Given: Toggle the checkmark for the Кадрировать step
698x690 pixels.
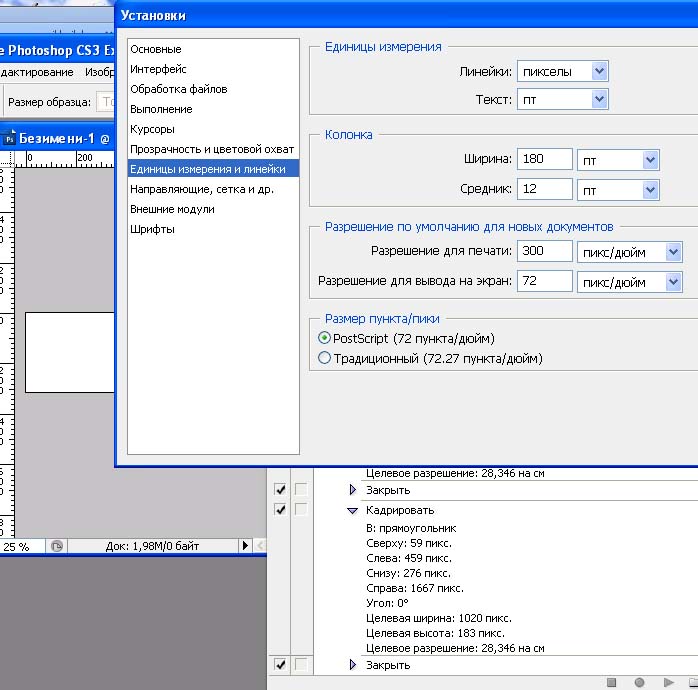Looking at the screenshot, I should [x=280, y=509].
